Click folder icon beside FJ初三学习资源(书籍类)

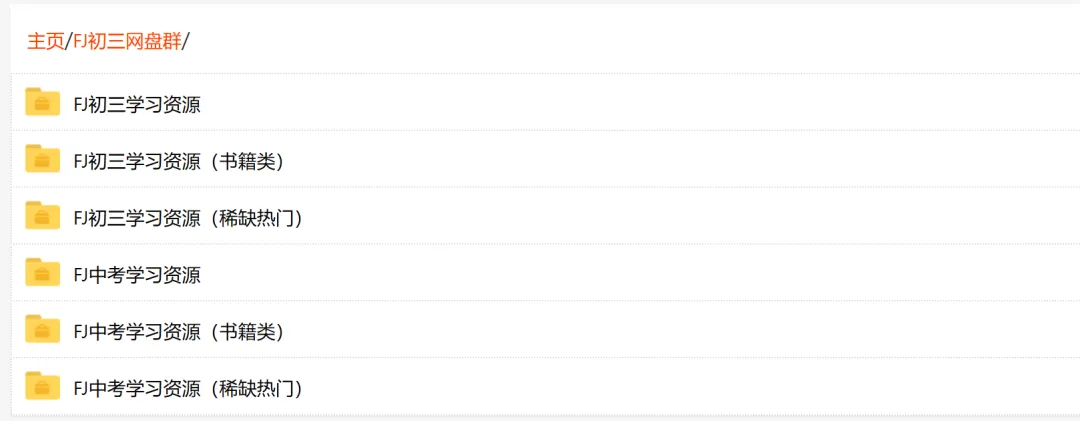coord(42,159)
